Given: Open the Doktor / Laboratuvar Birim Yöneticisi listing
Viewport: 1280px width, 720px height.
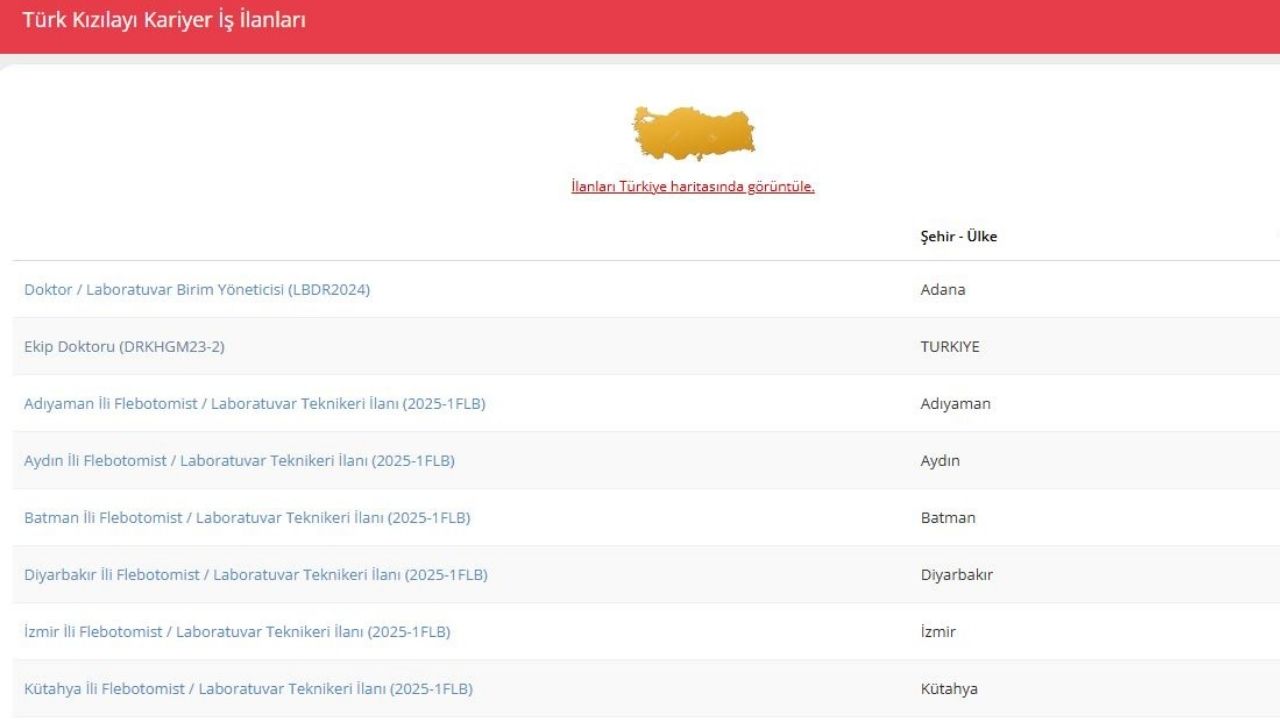Looking at the screenshot, I should [x=197, y=290].
